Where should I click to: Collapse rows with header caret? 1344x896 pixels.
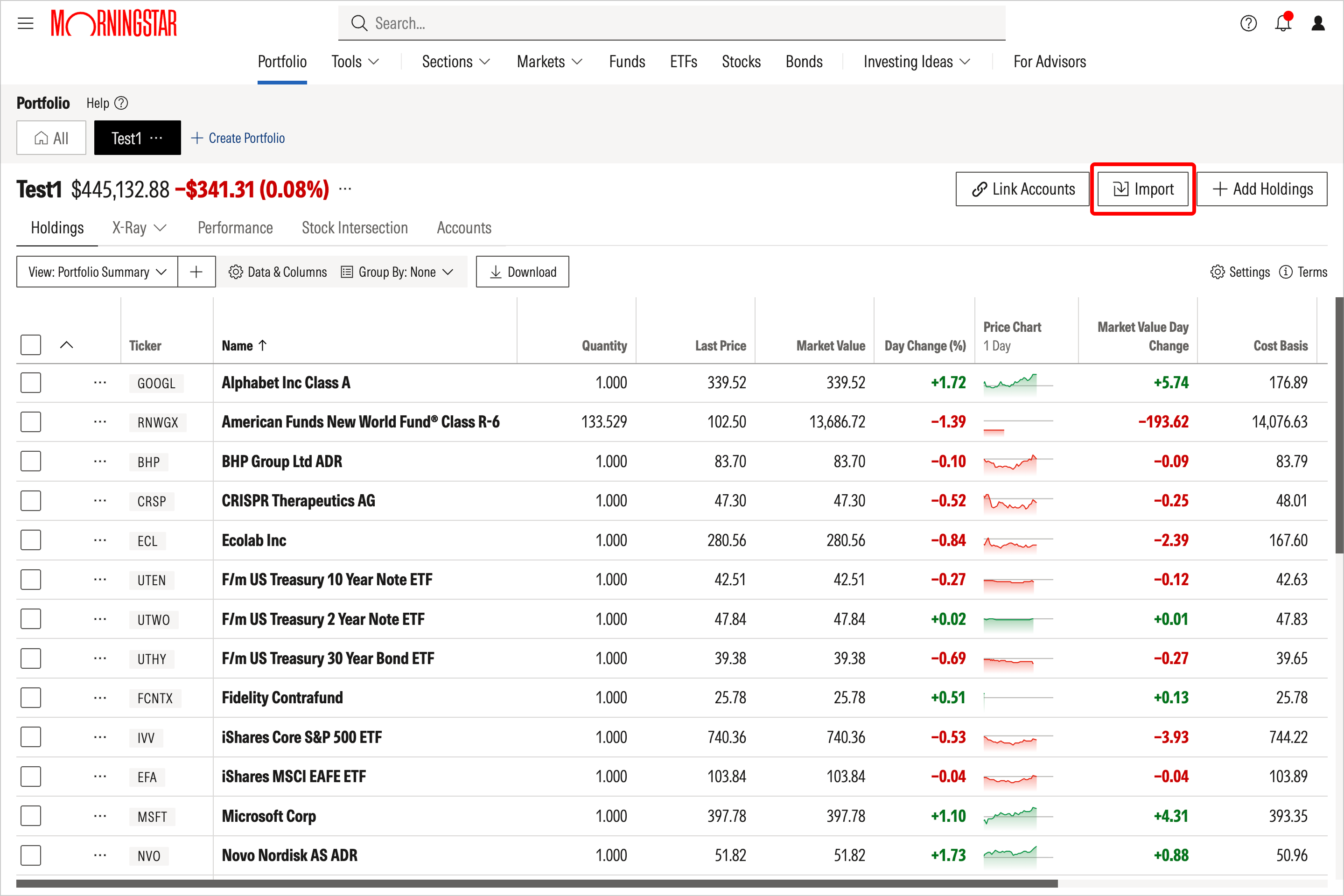pyautogui.click(x=66, y=345)
